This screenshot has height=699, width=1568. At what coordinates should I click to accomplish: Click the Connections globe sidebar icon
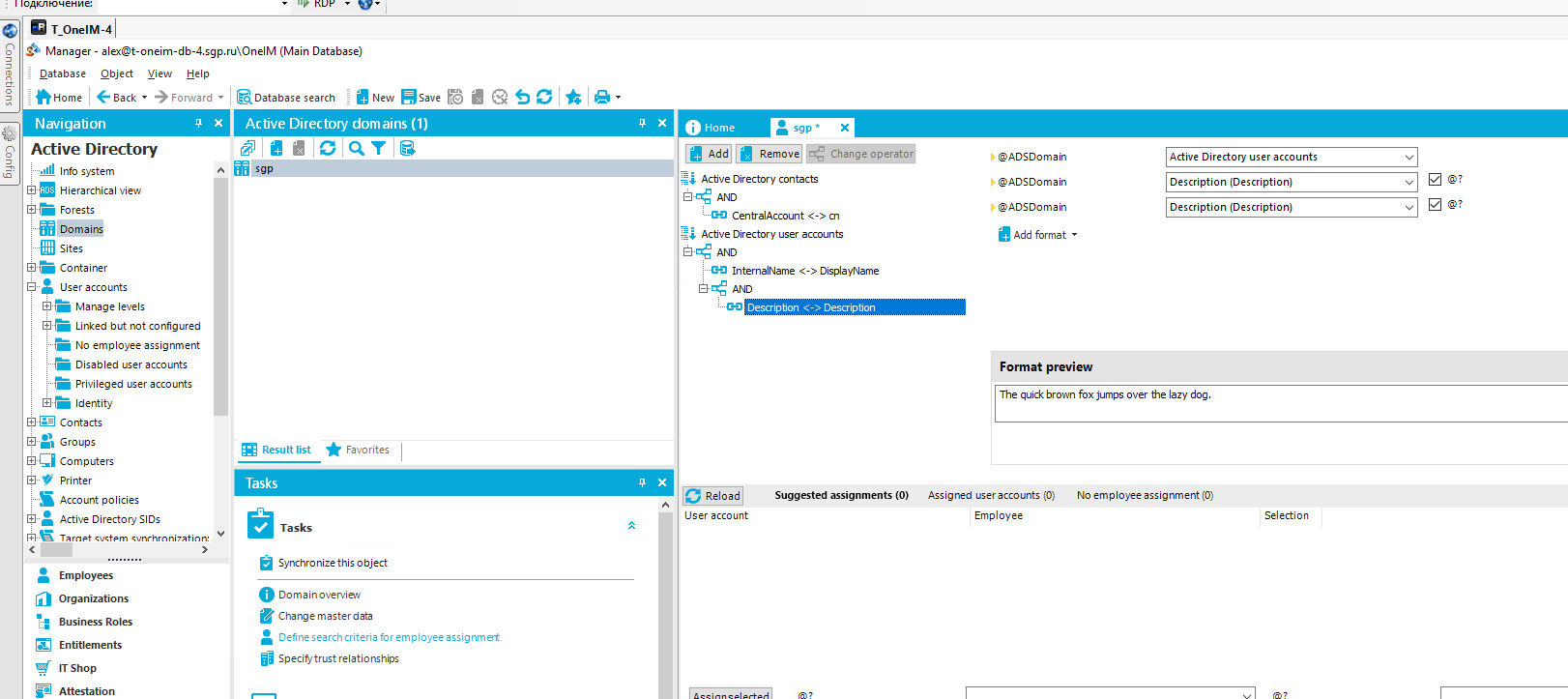click(10, 30)
